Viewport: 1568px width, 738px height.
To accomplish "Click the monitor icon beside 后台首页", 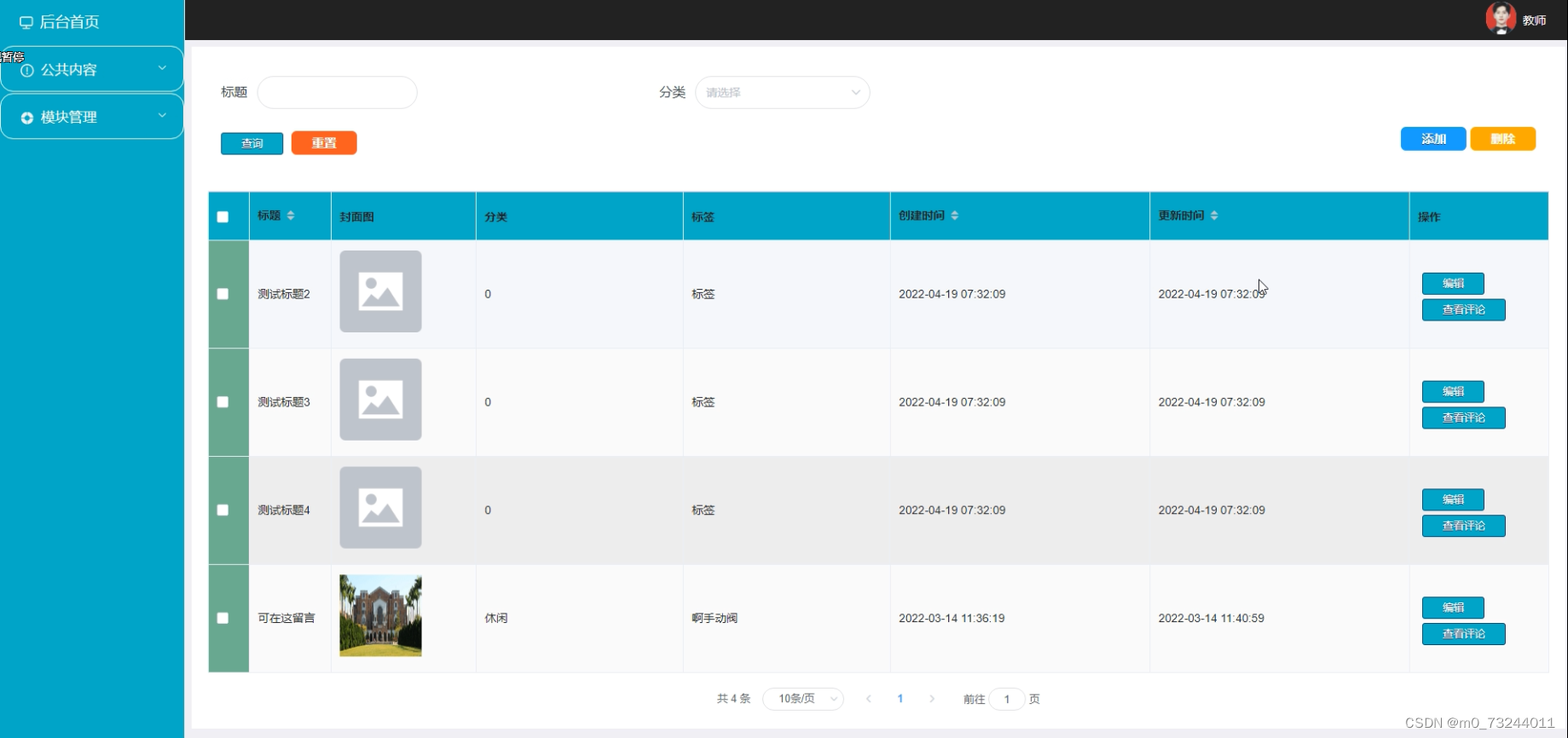I will pyautogui.click(x=26, y=22).
